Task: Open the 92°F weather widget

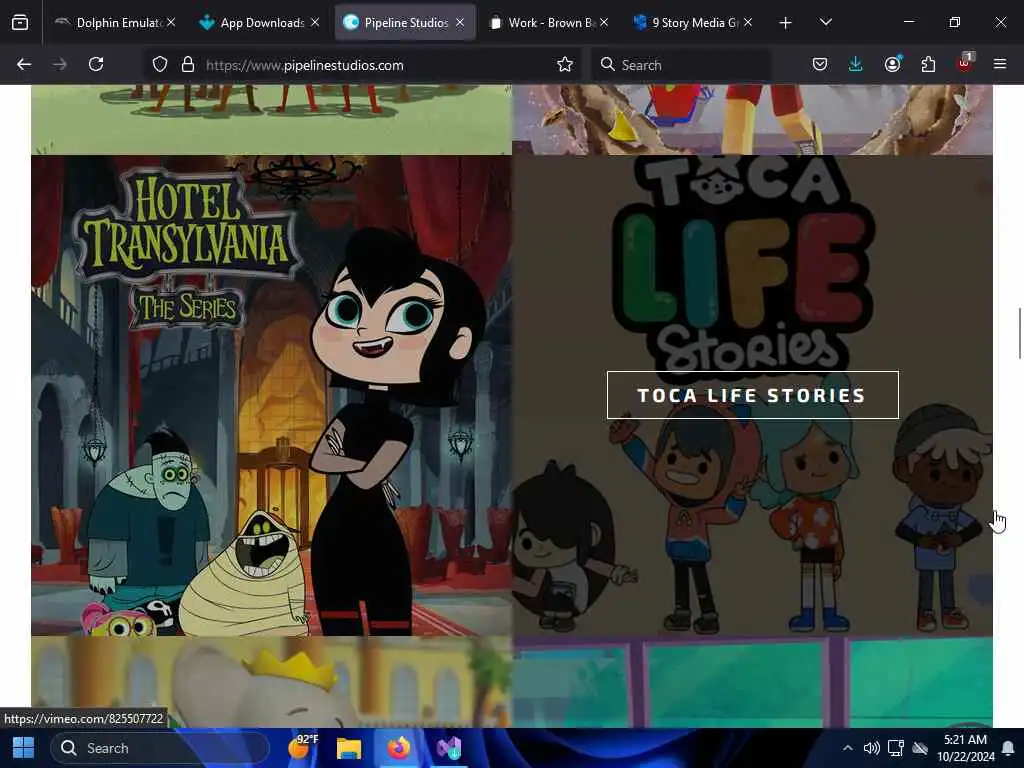Action: pos(302,747)
